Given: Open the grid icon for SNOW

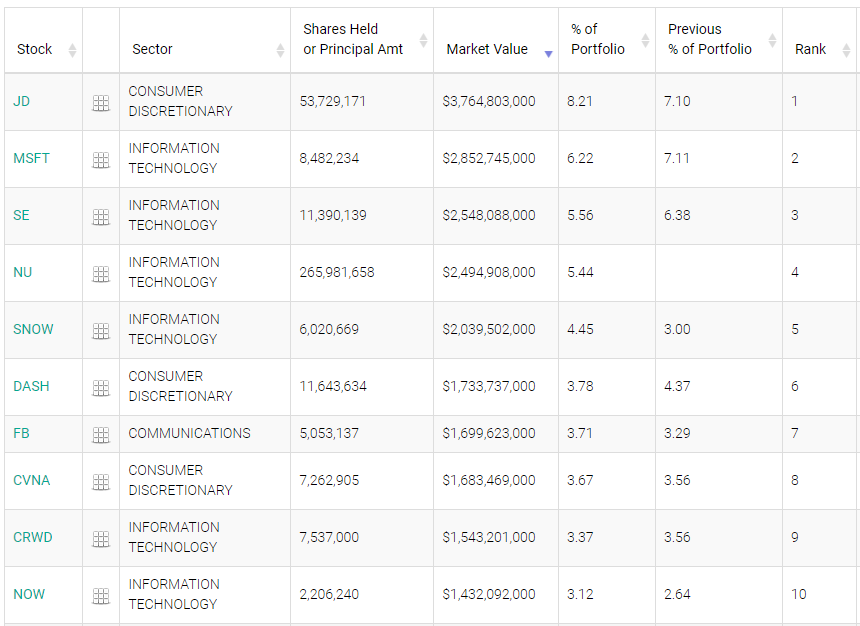Looking at the screenshot, I should 101,331.
